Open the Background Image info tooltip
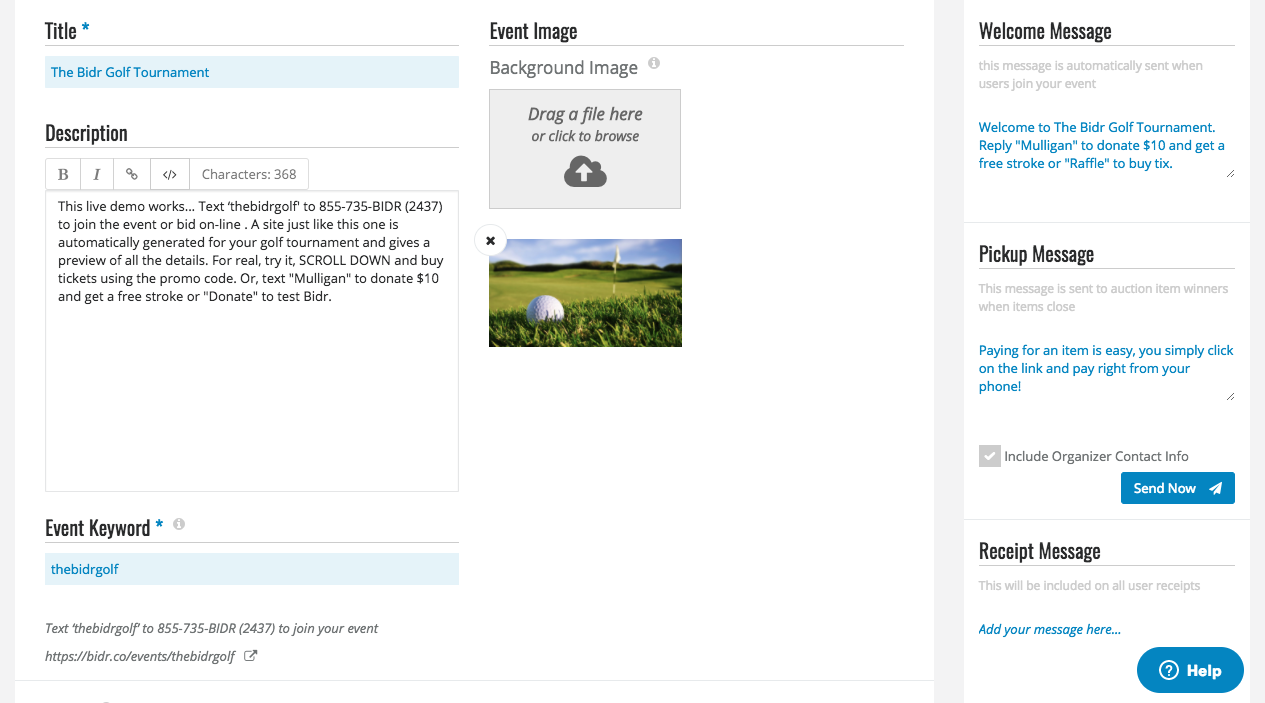Viewport: 1265px width, 703px height. 654,63
